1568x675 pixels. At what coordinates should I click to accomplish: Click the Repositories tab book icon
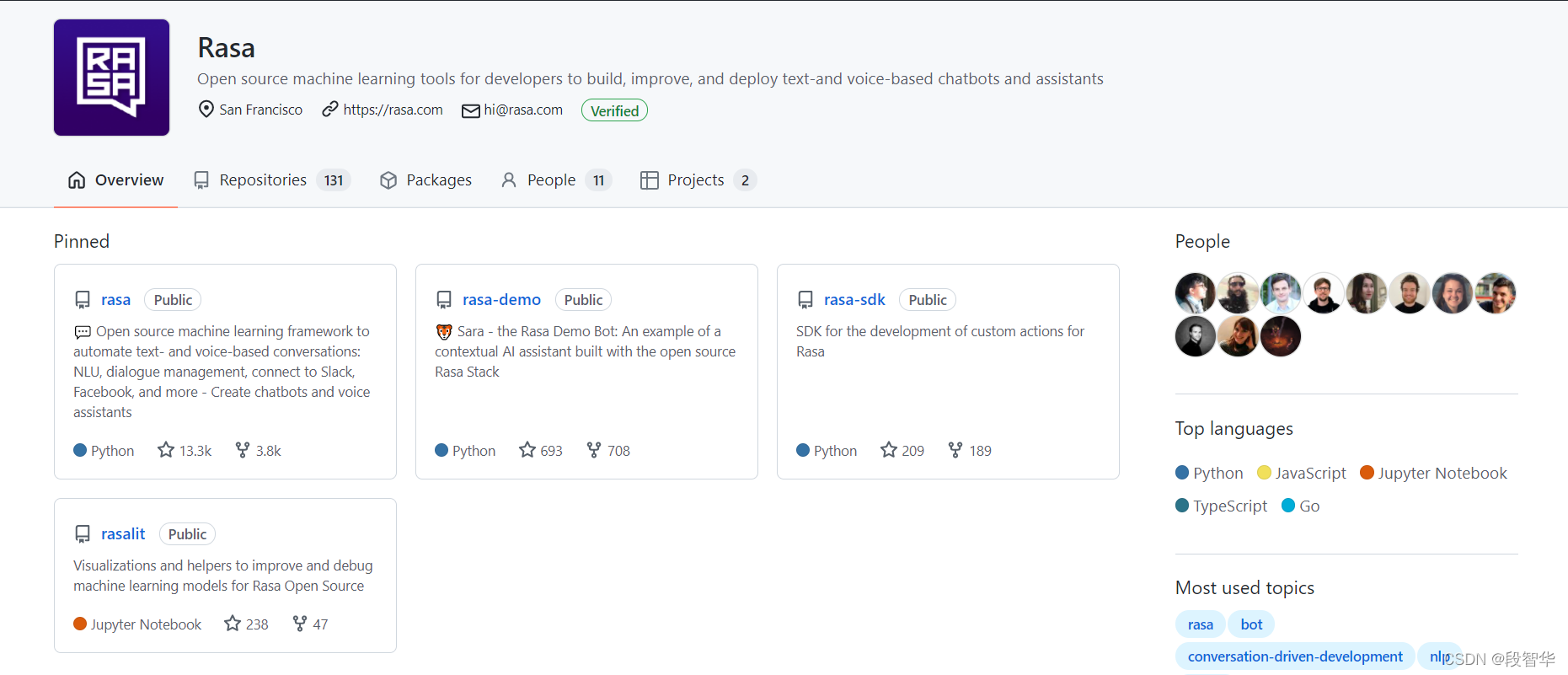[x=201, y=180]
